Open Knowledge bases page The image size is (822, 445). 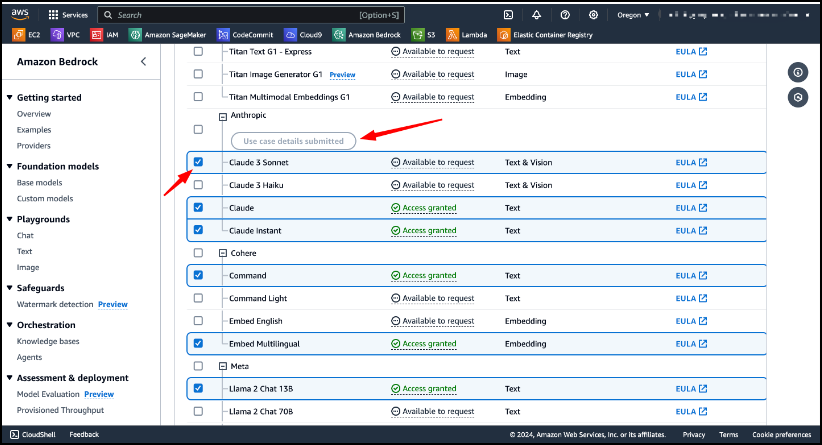48,341
